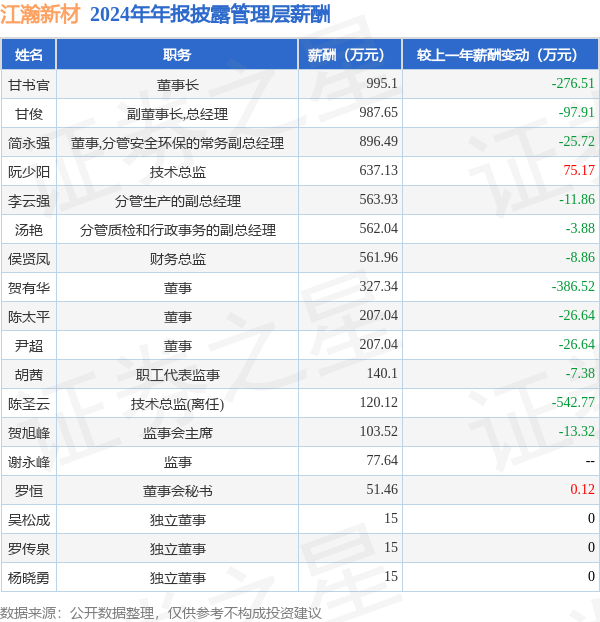Click the red change value 75.17
The image size is (600, 622).
tap(579, 170)
